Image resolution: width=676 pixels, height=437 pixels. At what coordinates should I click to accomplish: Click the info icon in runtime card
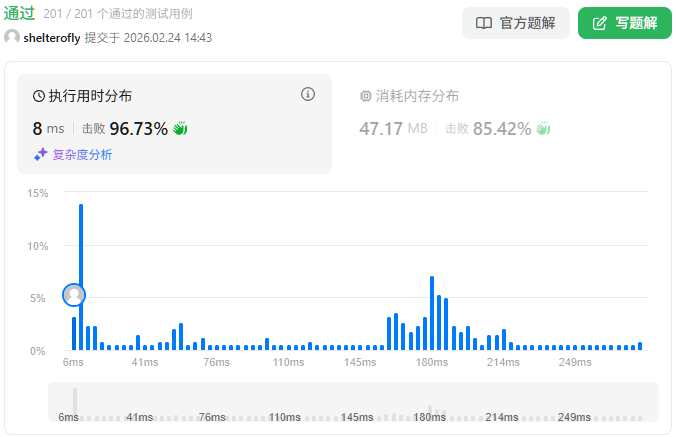(x=308, y=94)
